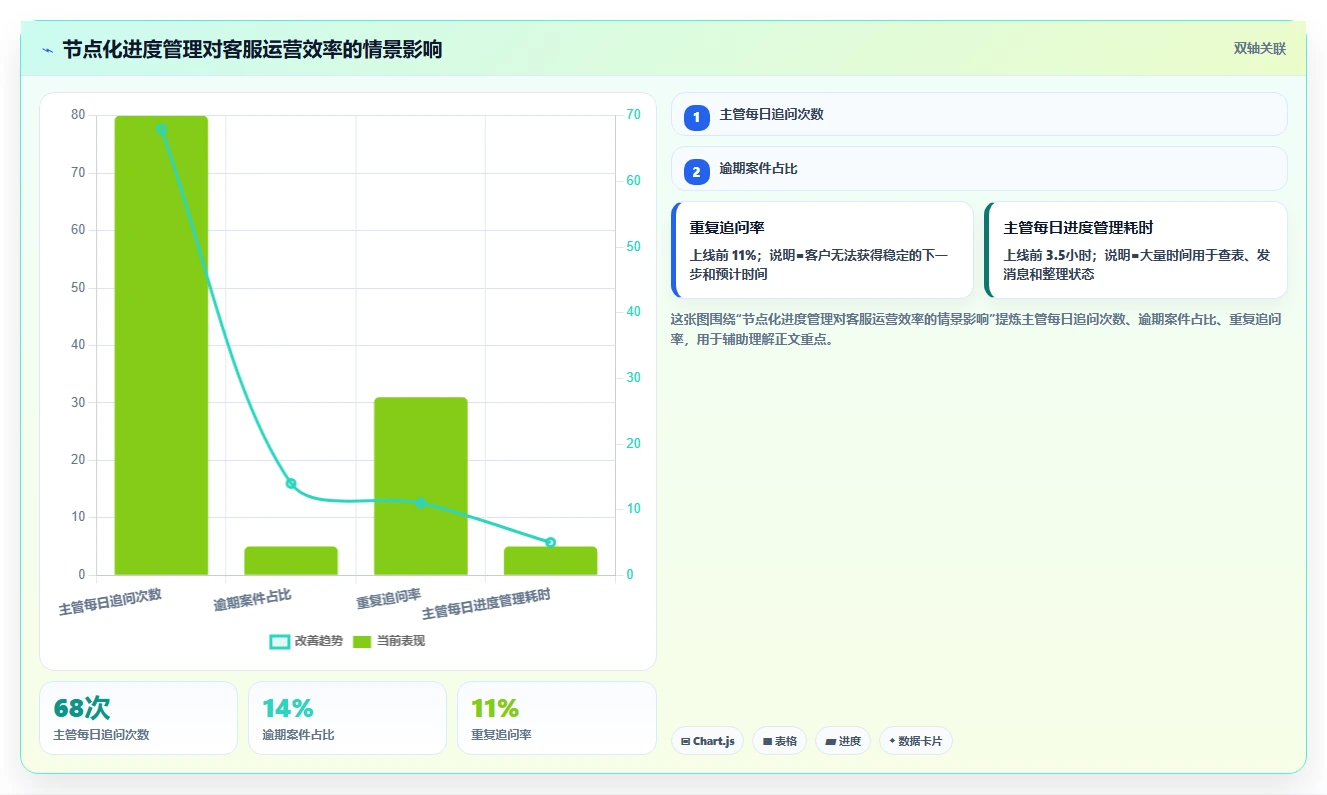1327x795 pixels.
Task: Click the 主管每日追问次数 x-axis label
Action: pos(110,601)
